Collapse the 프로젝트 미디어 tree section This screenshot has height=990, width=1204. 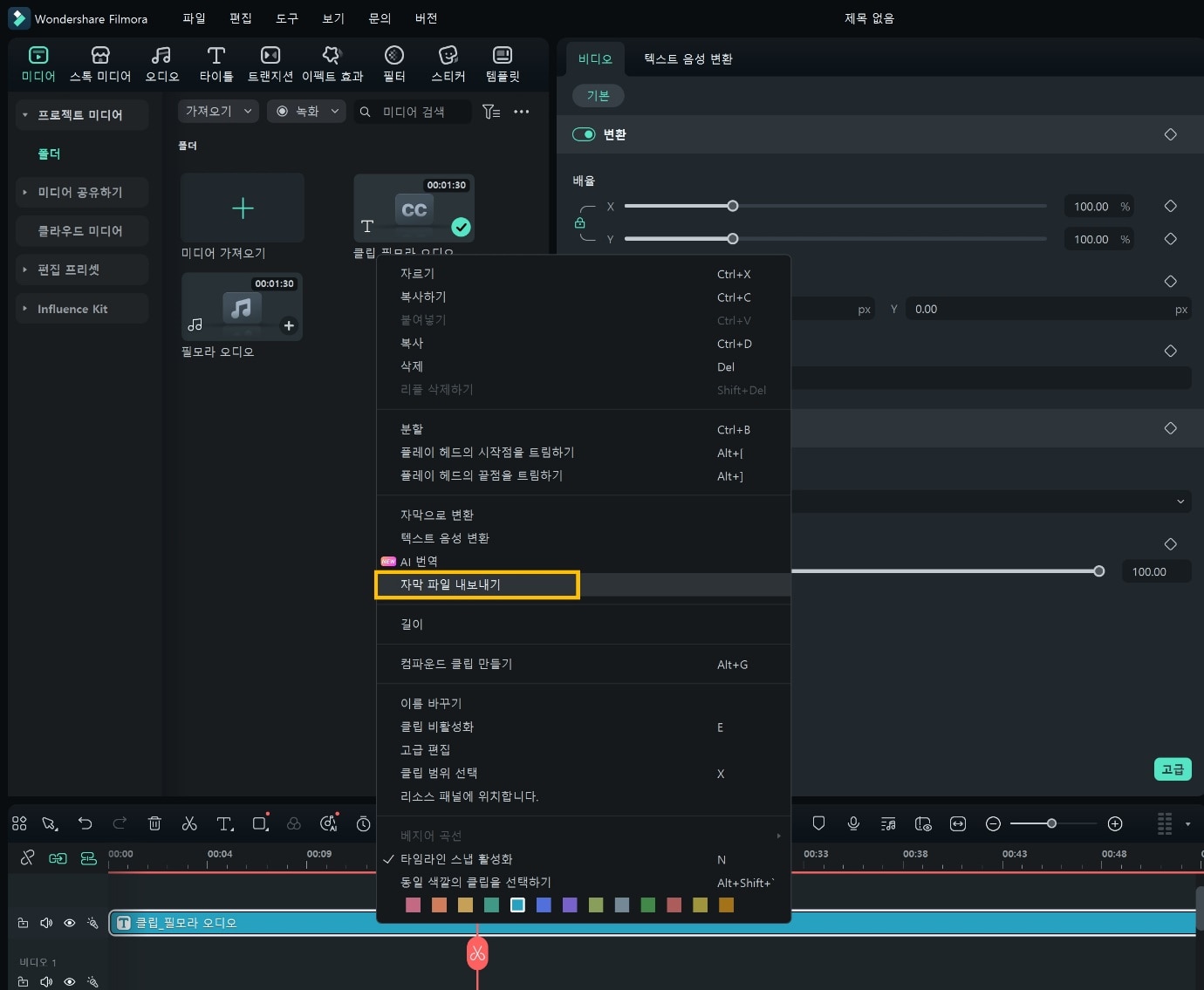click(x=24, y=115)
